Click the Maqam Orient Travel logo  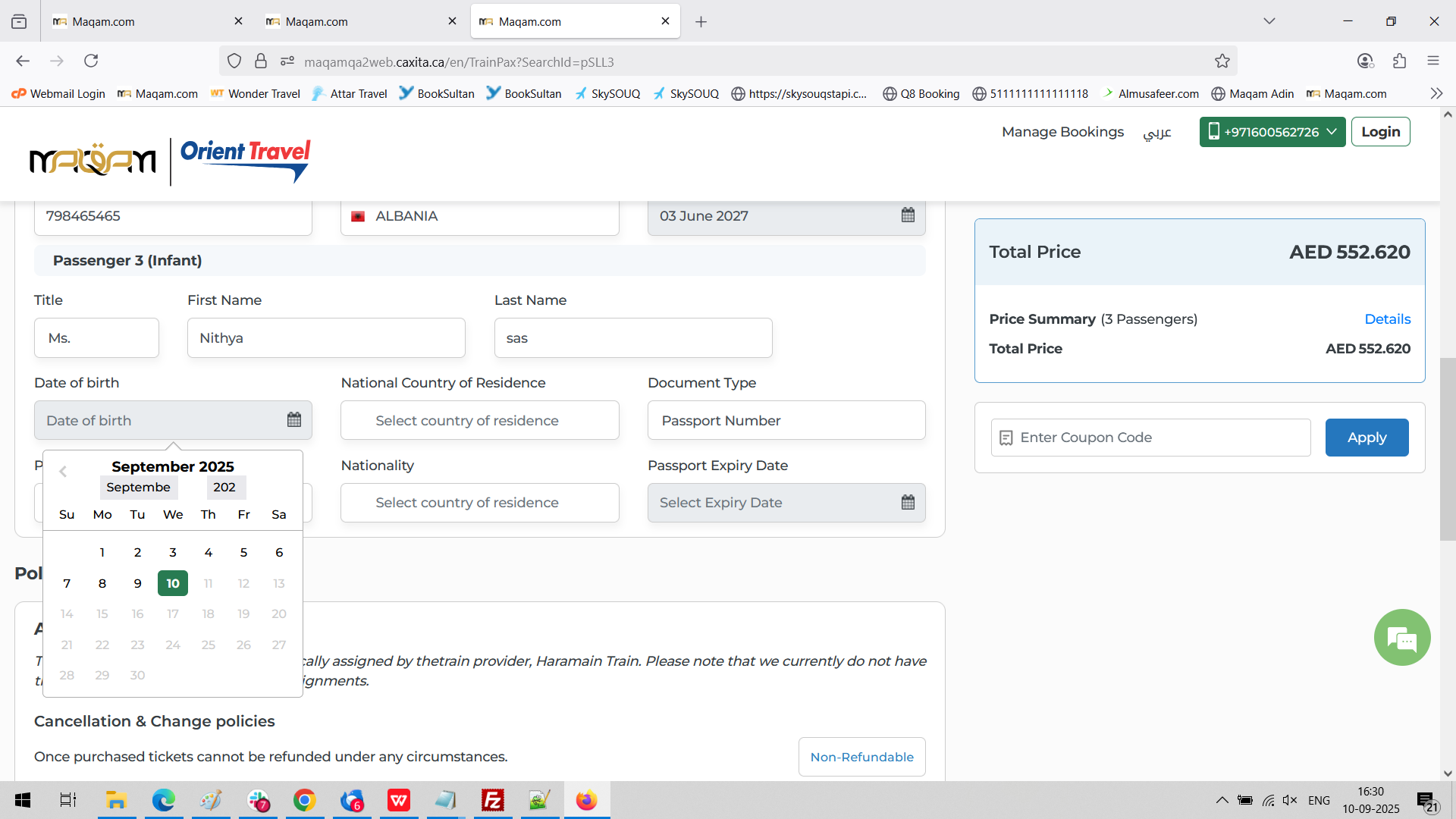pos(170,161)
